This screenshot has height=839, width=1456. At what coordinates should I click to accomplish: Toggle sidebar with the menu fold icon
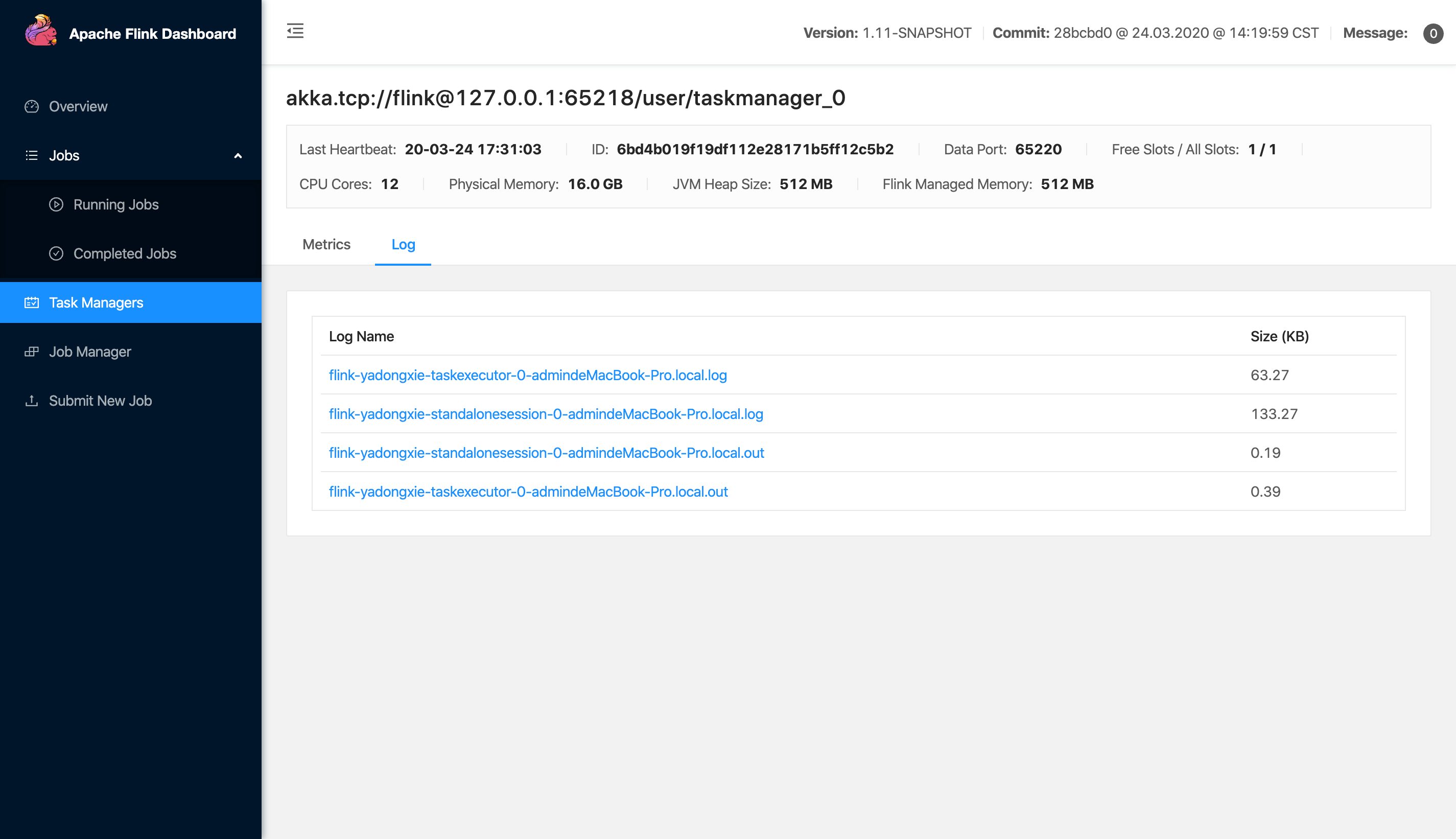click(x=295, y=31)
